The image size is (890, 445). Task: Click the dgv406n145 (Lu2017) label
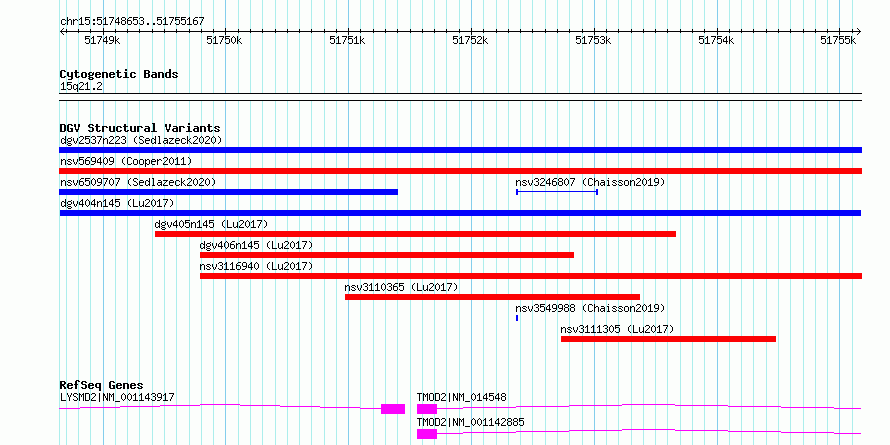256,245
